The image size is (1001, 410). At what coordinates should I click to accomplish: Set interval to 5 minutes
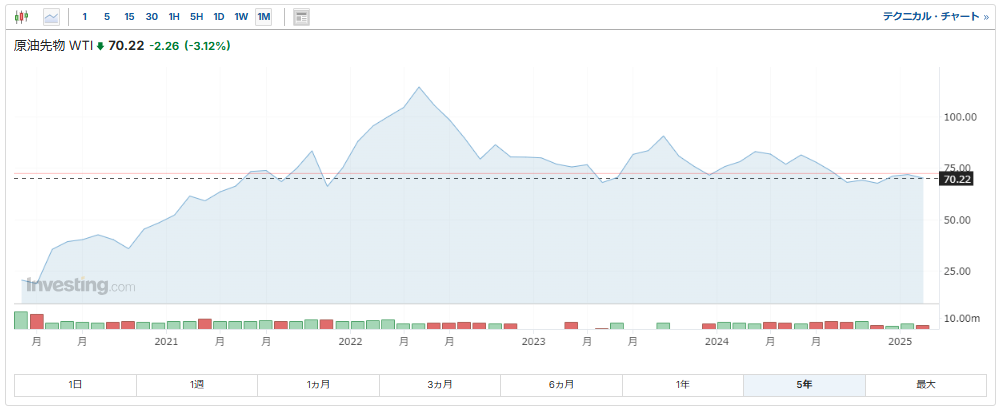[x=106, y=17]
